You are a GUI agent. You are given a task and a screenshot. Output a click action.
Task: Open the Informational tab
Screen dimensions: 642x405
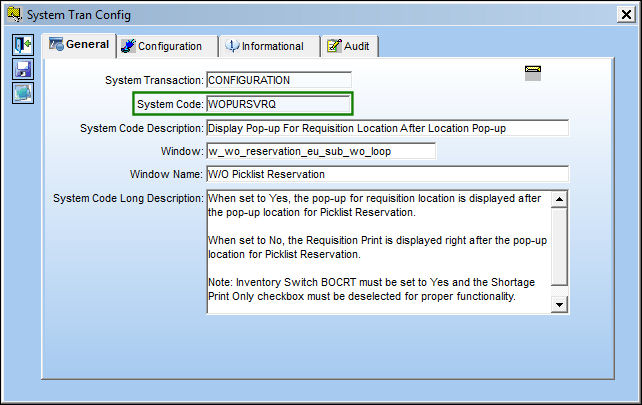click(x=269, y=46)
